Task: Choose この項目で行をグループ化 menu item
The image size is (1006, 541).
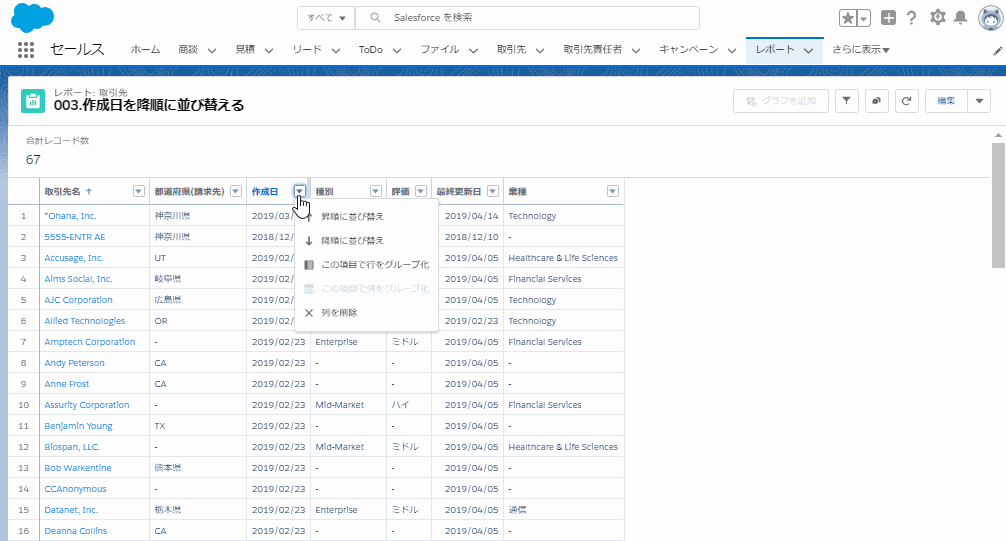Action: pyautogui.click(x=366, y=264)
